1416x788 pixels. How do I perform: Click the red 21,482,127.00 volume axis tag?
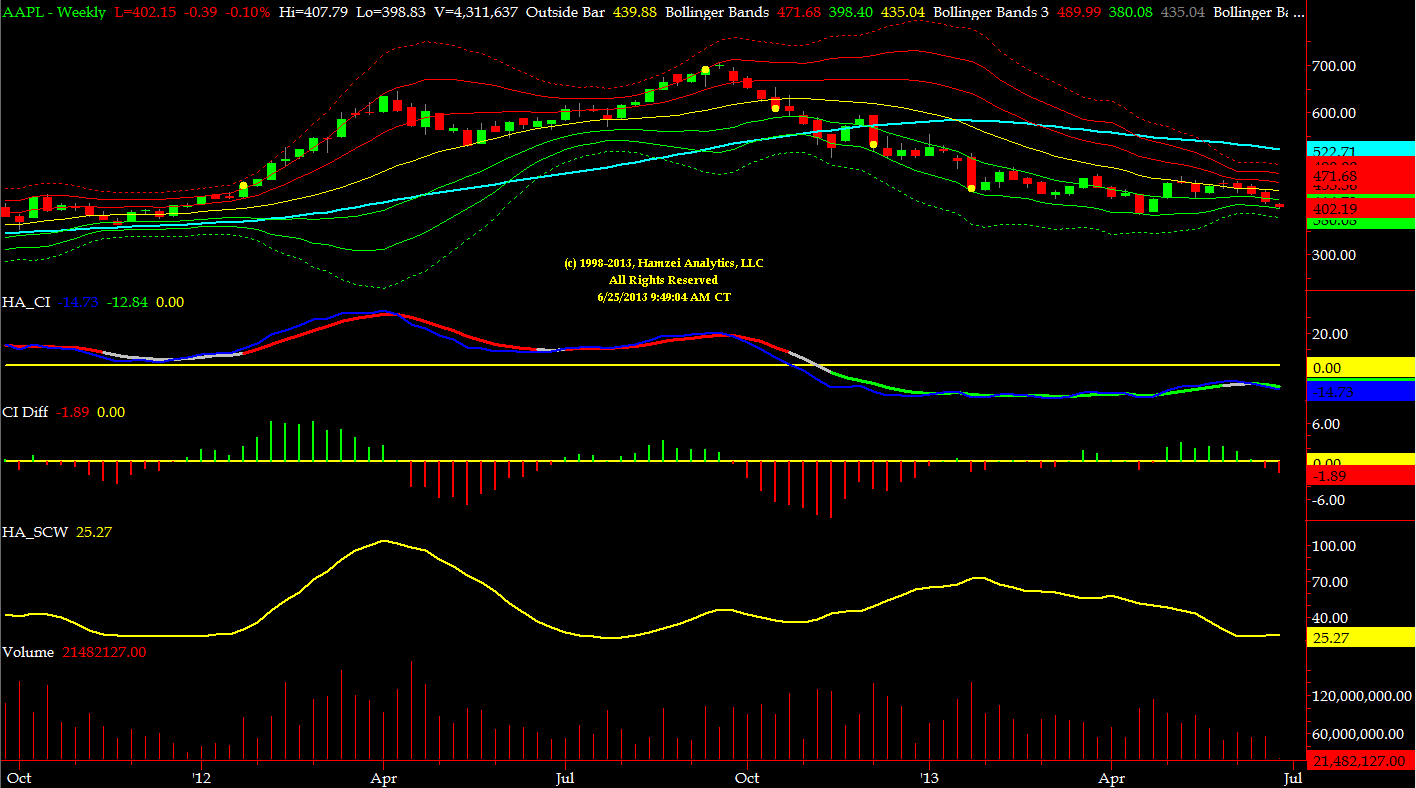click(x=1361, y=761)
